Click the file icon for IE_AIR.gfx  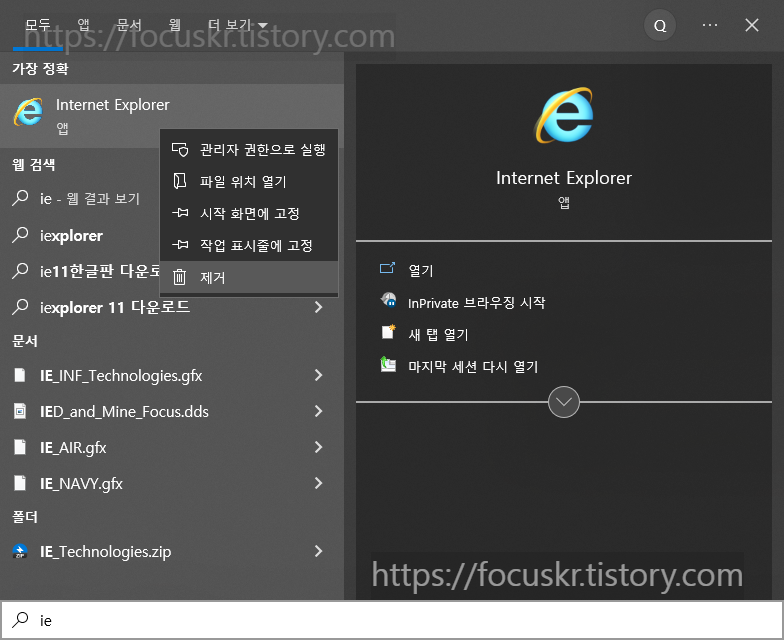[x=20, y=447]
